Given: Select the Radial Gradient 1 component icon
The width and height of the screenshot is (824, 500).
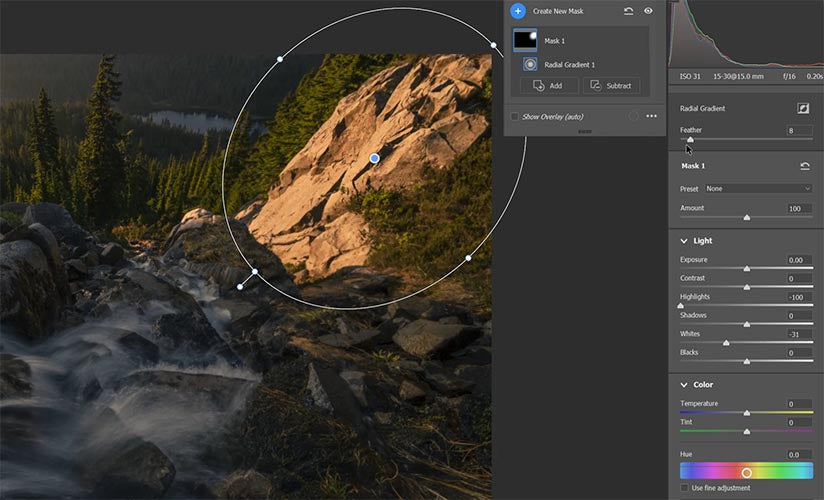Looking at the screenshot, I should (x=530, y=64).
